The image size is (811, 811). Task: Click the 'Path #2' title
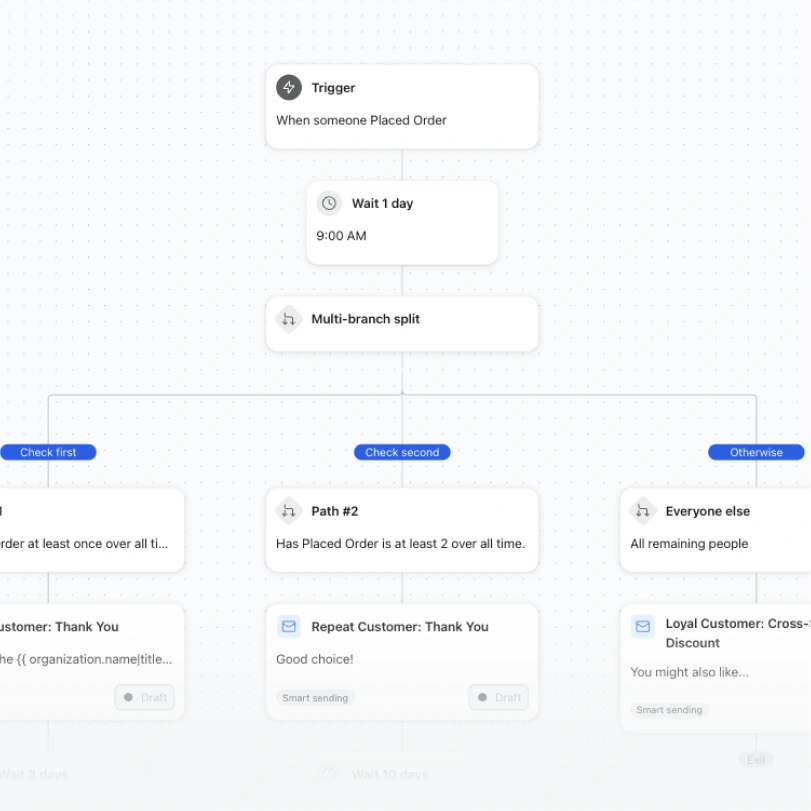click(x=335, y=511)
